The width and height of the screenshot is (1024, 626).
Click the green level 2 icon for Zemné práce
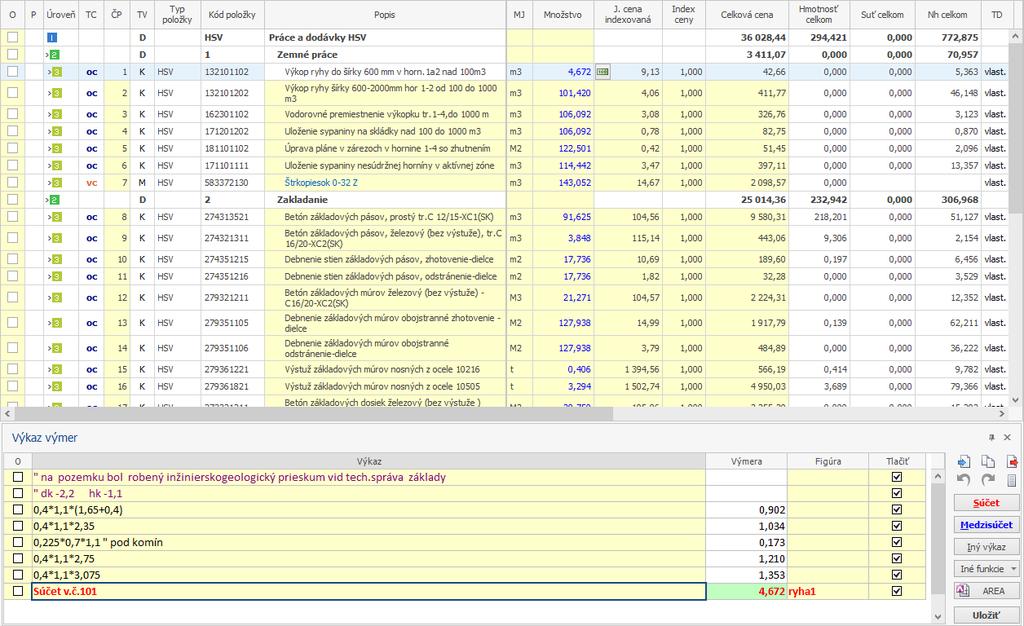(54, 55)
